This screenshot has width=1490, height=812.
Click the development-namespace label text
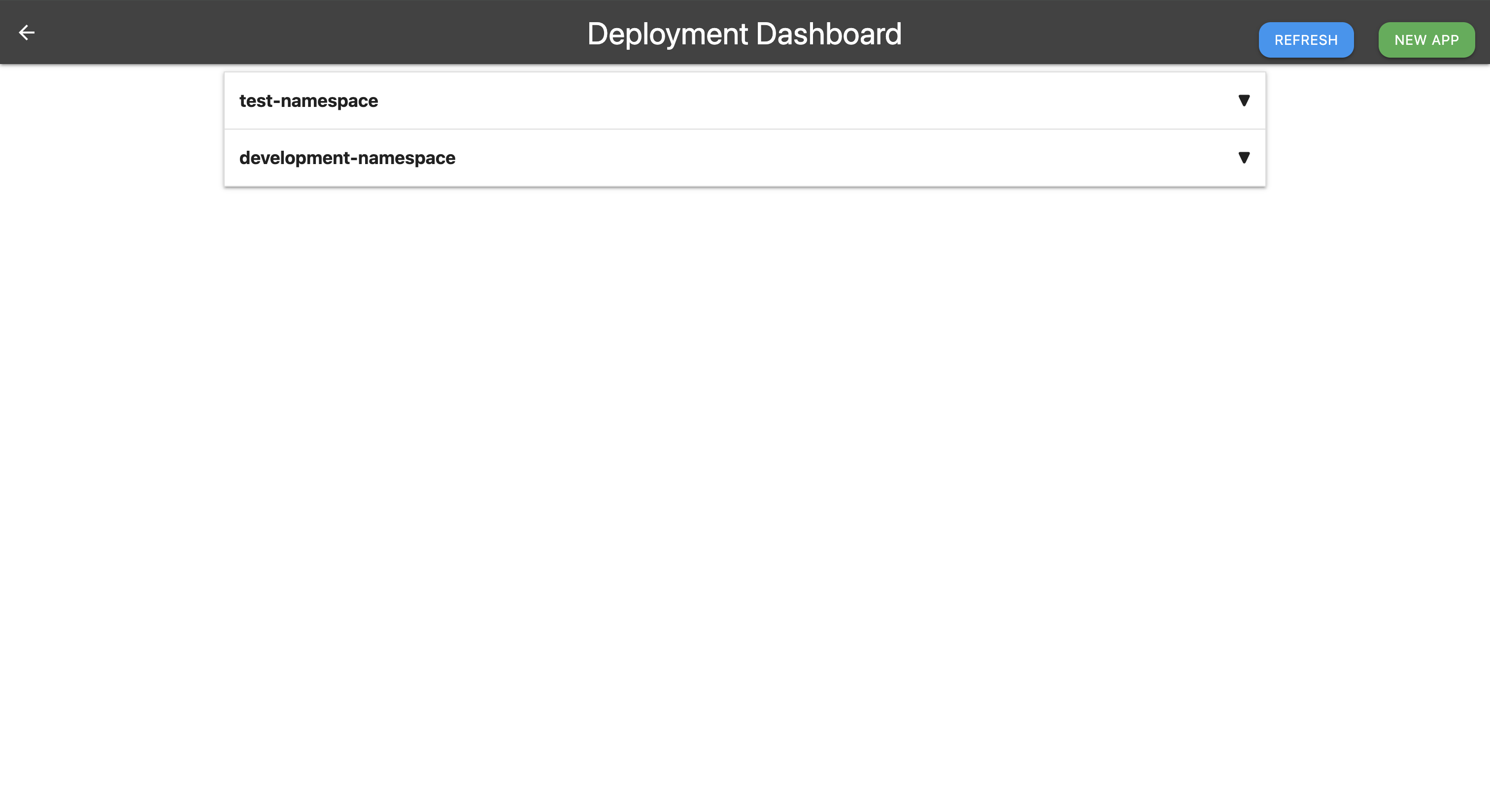347,158
